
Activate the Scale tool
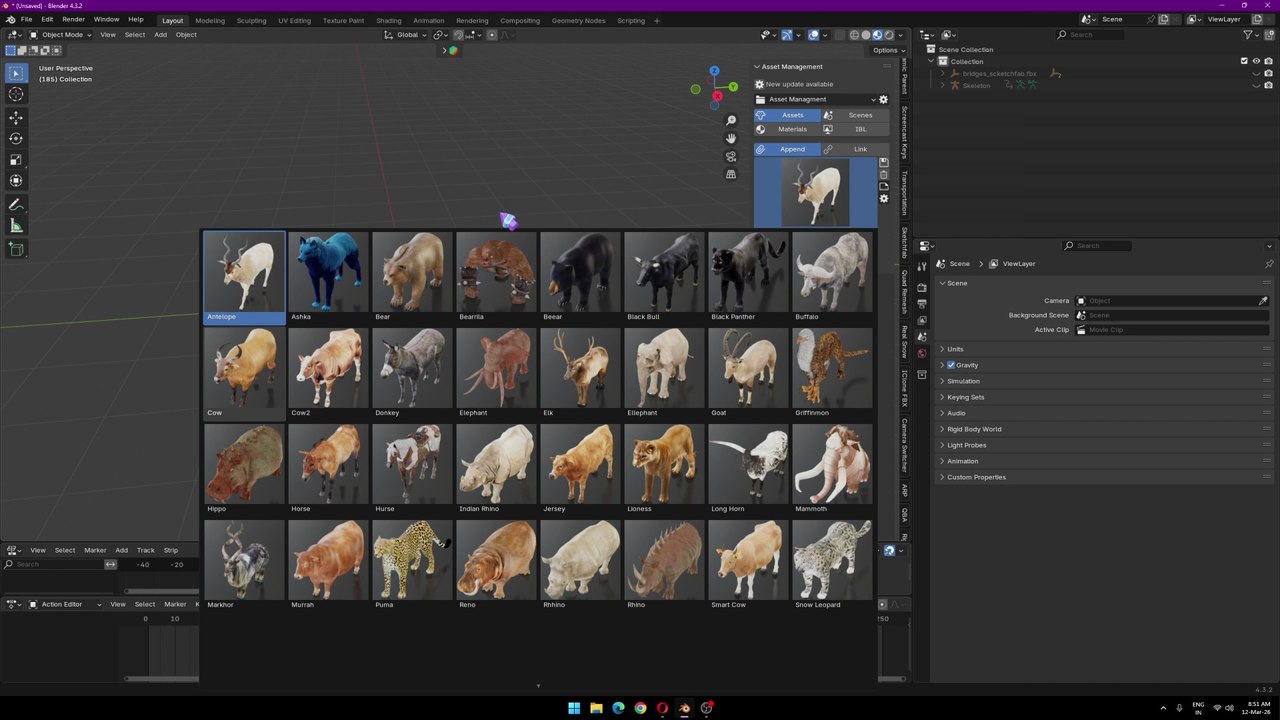click(16, 160)
